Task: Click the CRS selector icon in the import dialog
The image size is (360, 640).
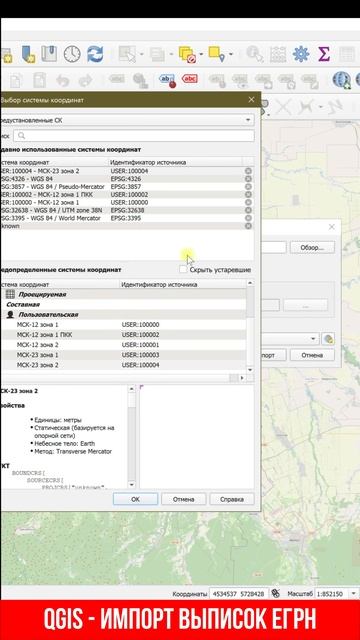Action: point(328,339)
